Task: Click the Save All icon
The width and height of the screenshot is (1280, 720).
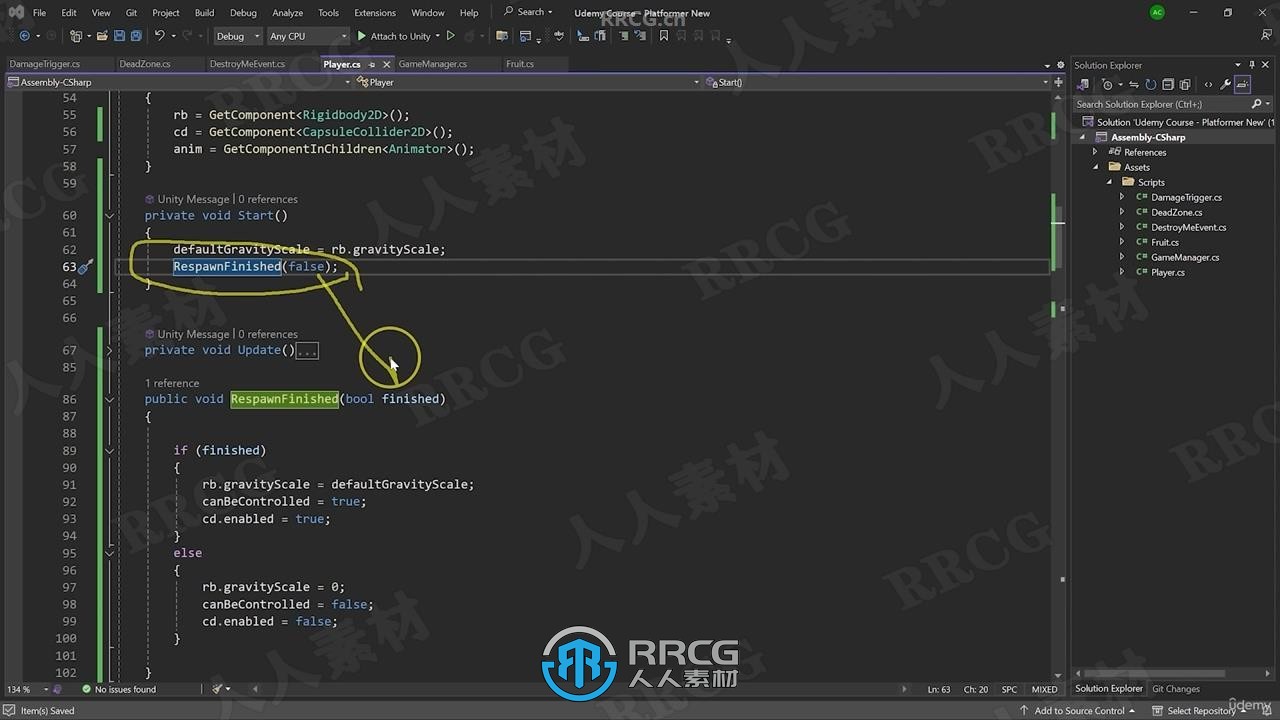Action: click(135, 36)
